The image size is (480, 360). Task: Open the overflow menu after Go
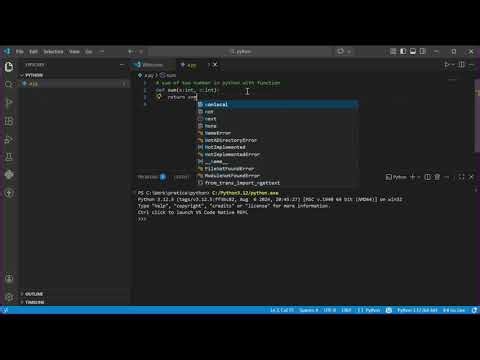[x=102, y=52]
